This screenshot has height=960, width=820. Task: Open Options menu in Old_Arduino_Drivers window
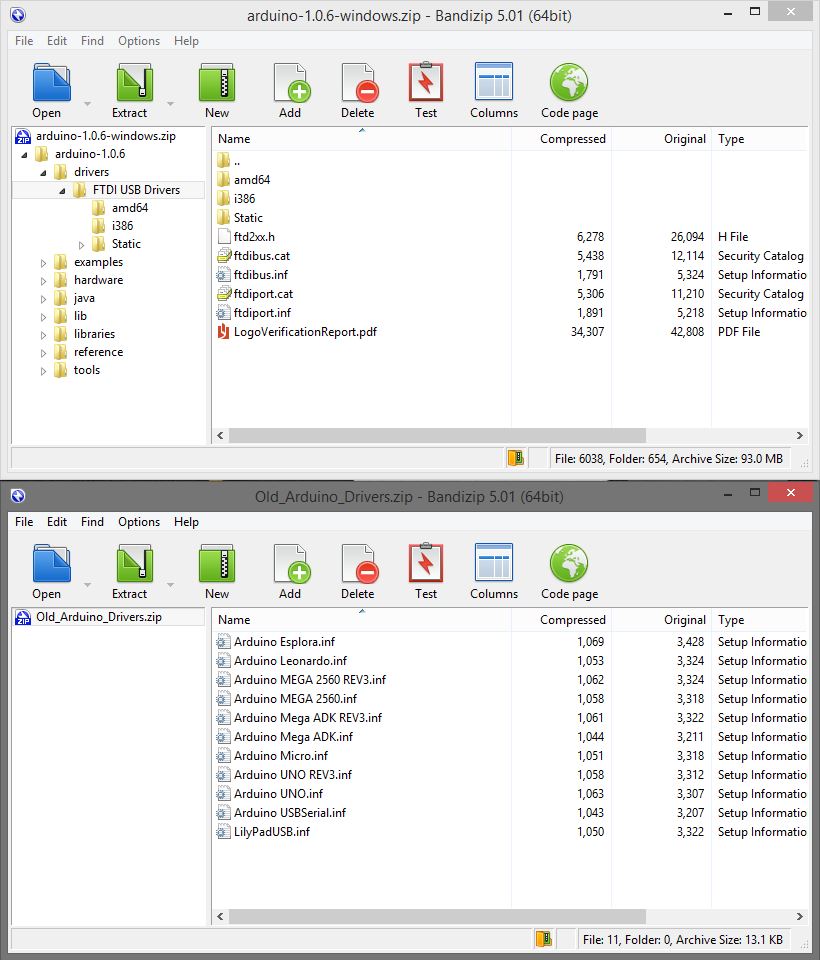[x=139, y=522]
